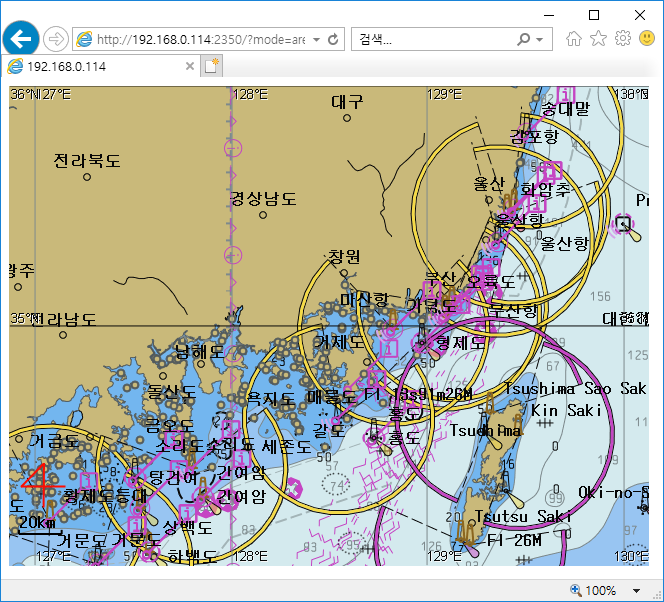
Task: Open a new tab
Action: [x=212, y=66]
